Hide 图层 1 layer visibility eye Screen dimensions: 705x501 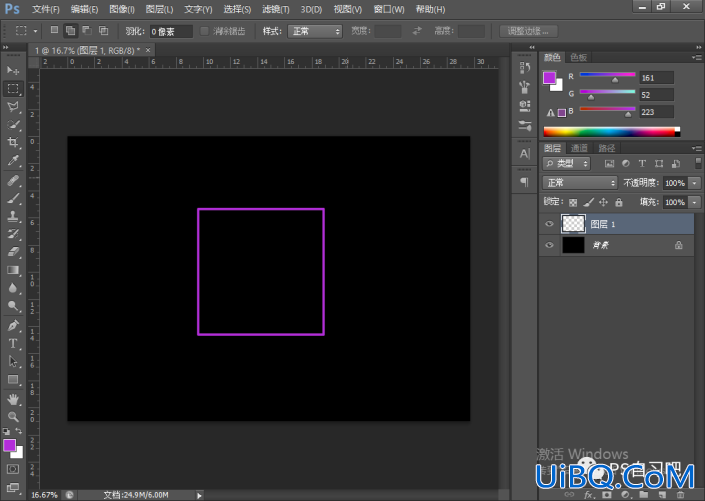coord(549,224)
